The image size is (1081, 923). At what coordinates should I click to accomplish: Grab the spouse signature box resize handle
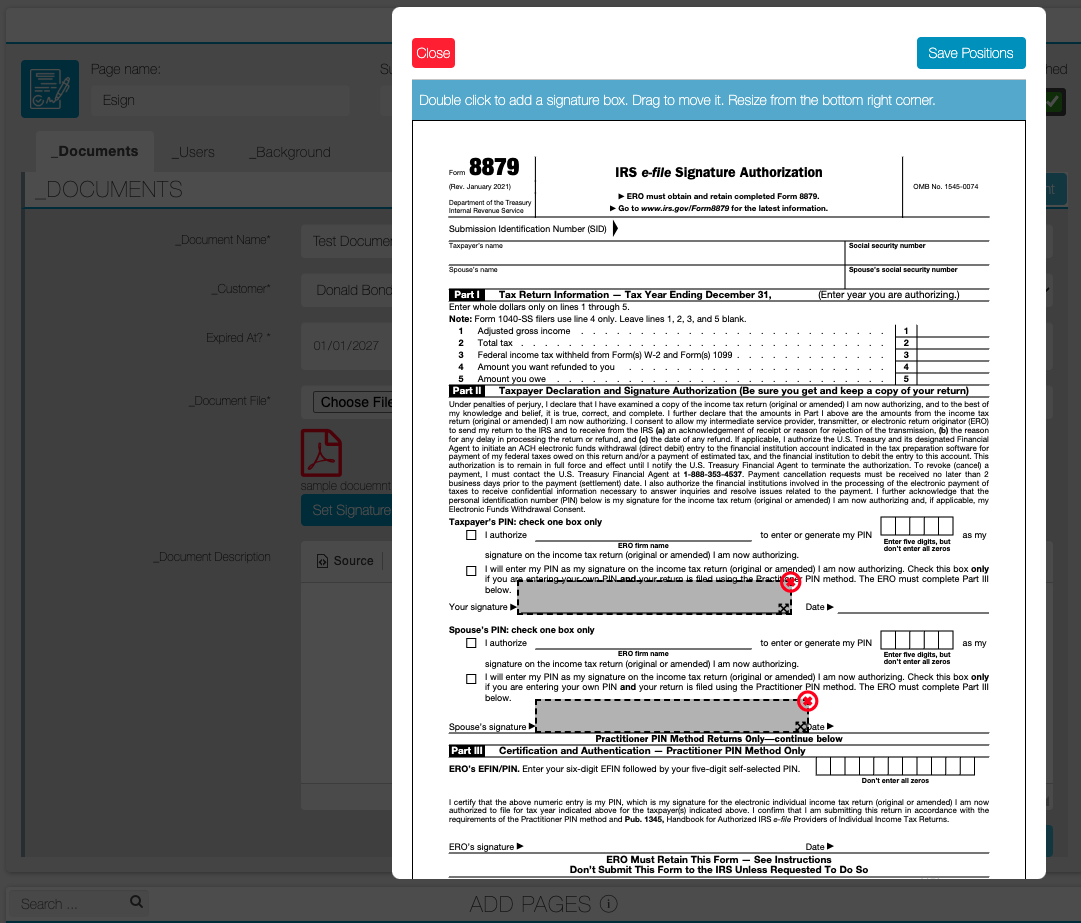[801, 727]
